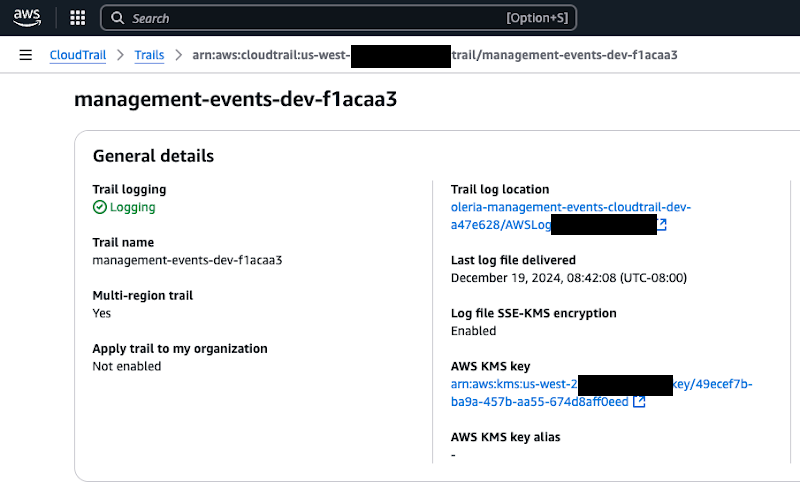Click the Last log file delivered label
The height and width of the screenshot is (490, 800).
click(x=513, y=260)
